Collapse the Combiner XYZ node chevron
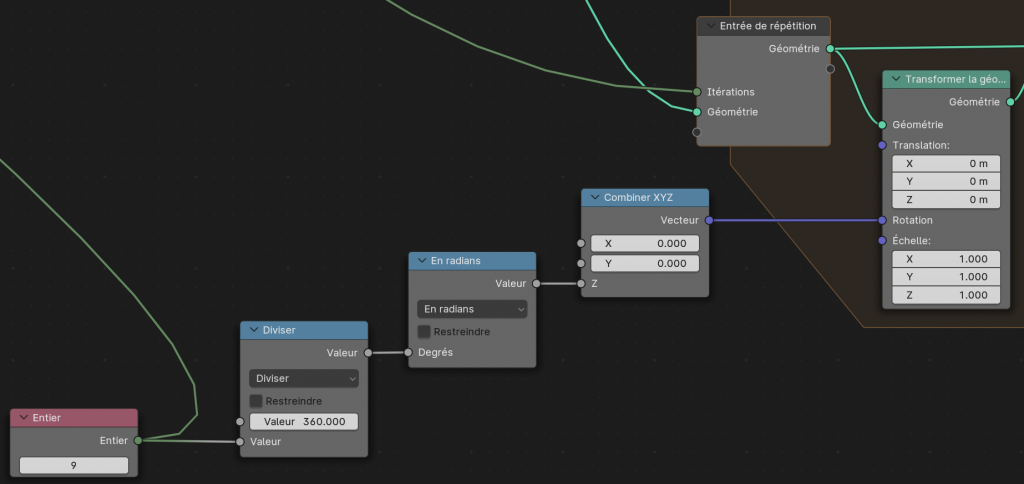Screen dimensions: 1024x484 tap(594, 198)
